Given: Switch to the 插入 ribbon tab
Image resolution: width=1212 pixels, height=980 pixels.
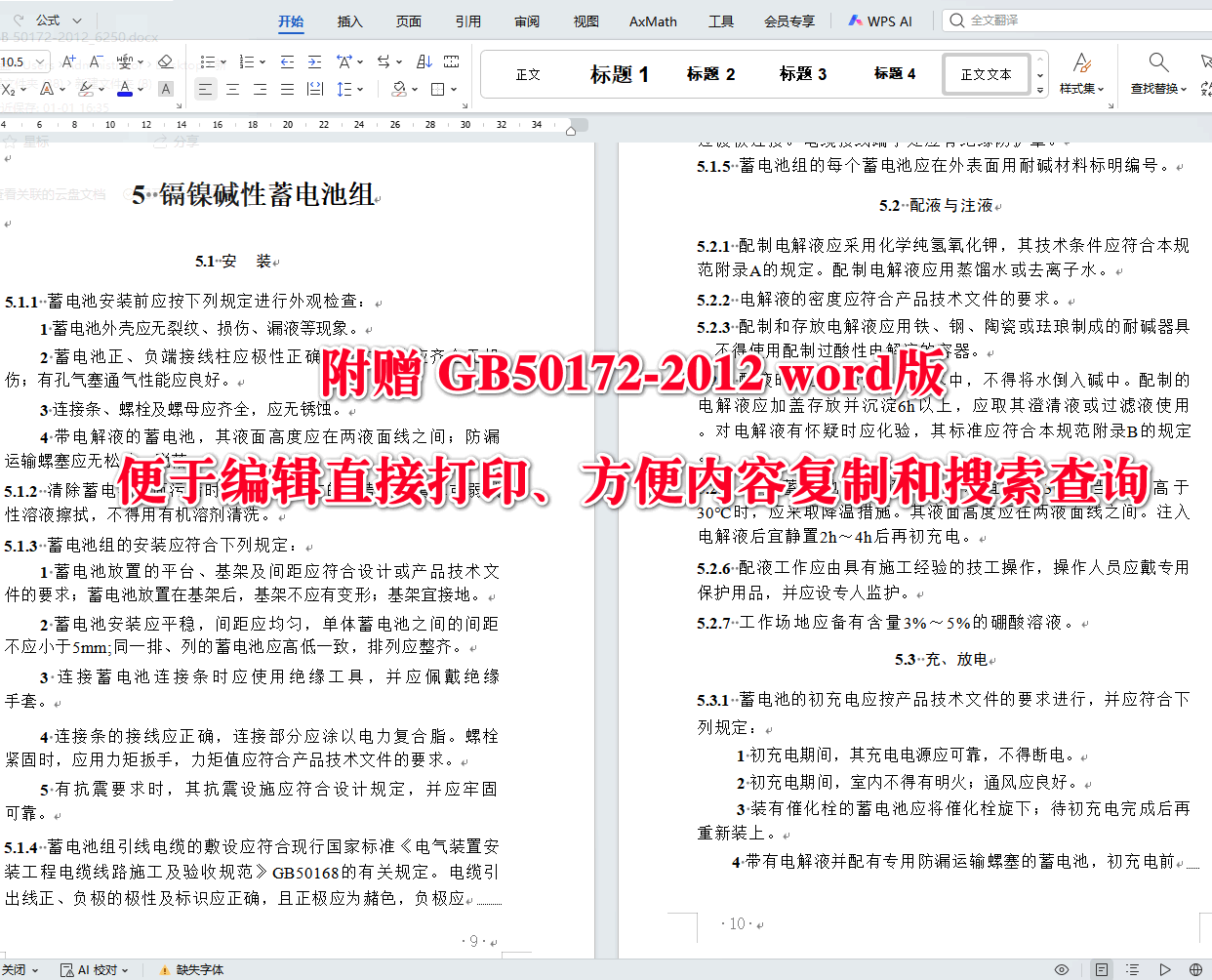Looking at the screenshot, I should (349, 20).
